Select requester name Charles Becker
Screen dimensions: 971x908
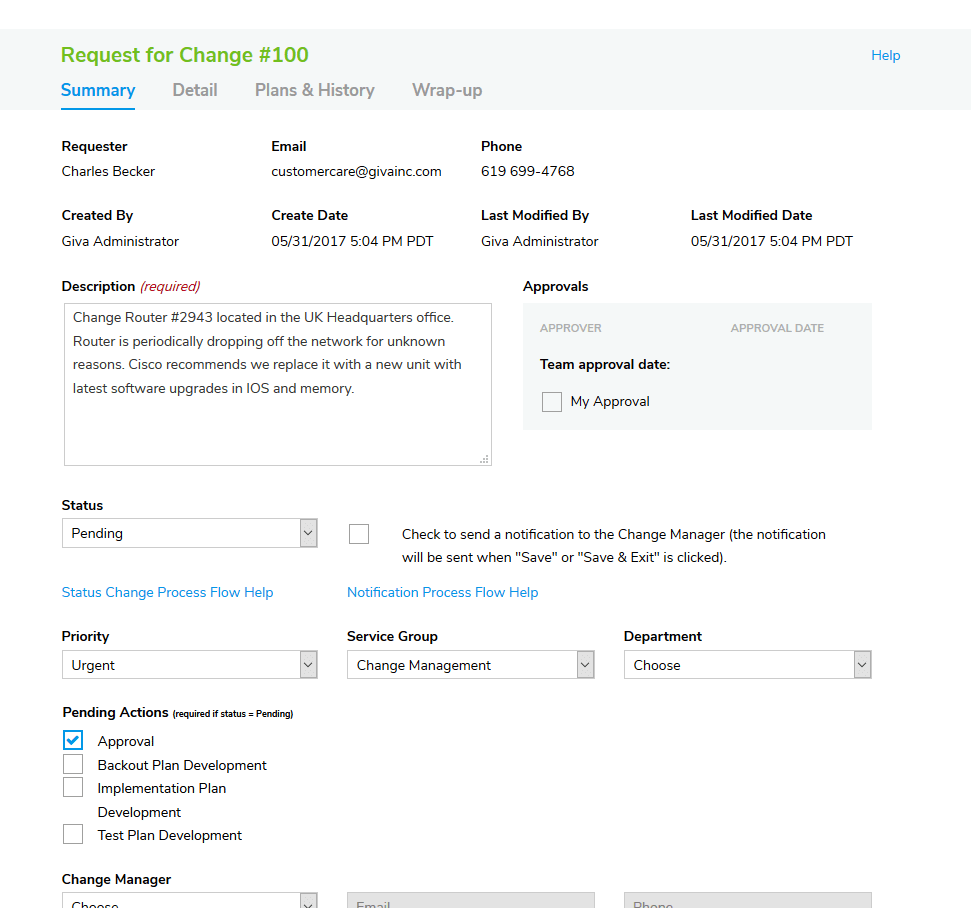pyautogui.click(x=108, y=172)
